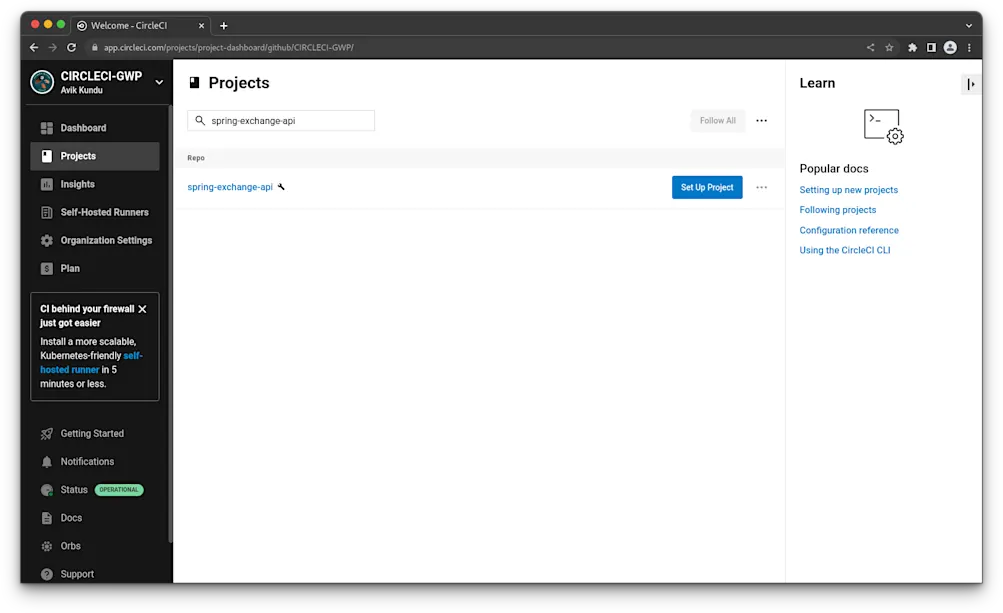1003x613 pixels.
Task: Click the CIRCLECI-GWP organization avatar
Action: [42, 83]
